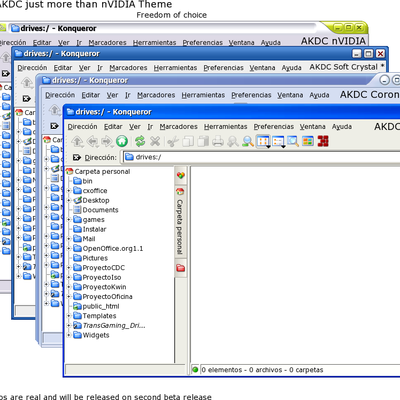
Task: Open the Preferencias menu in the AKDC Corona window
Action: (251, 95)
